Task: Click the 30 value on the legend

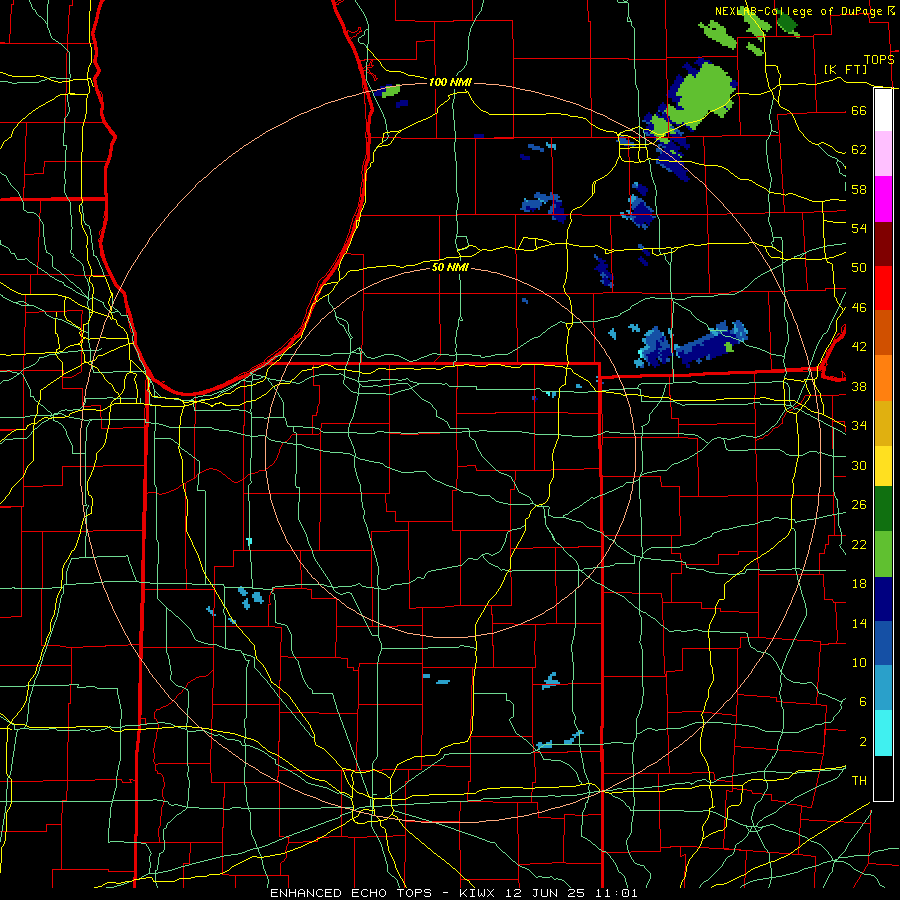Action: click(859, 465)
